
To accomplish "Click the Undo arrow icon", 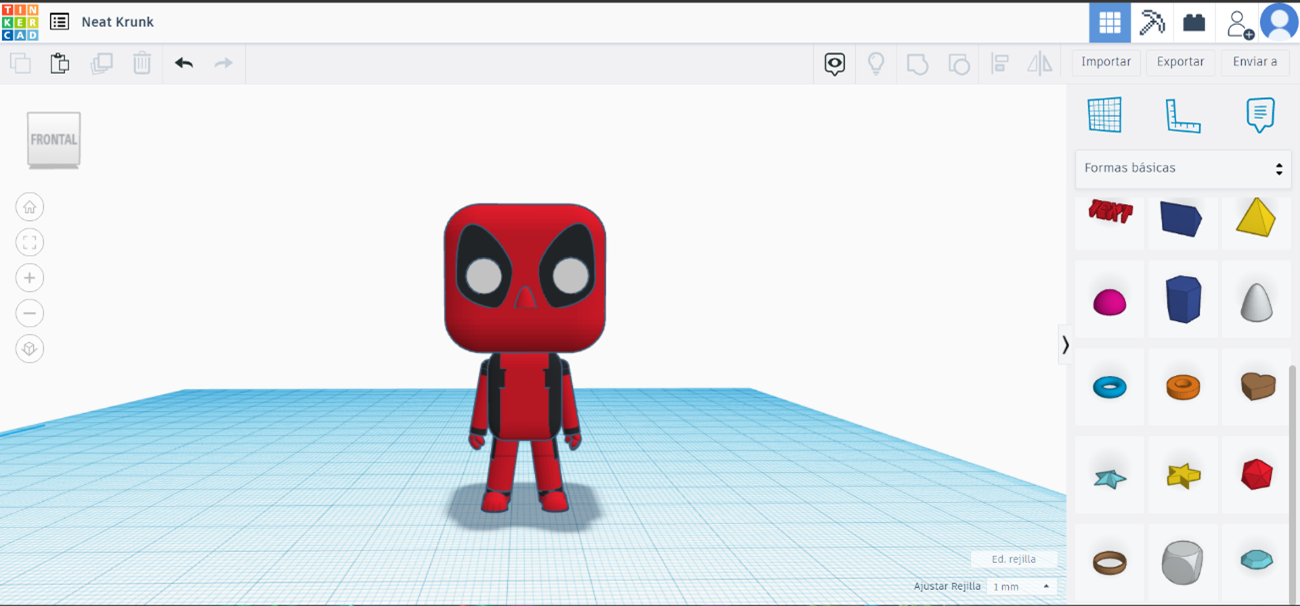I will point(183,62).
